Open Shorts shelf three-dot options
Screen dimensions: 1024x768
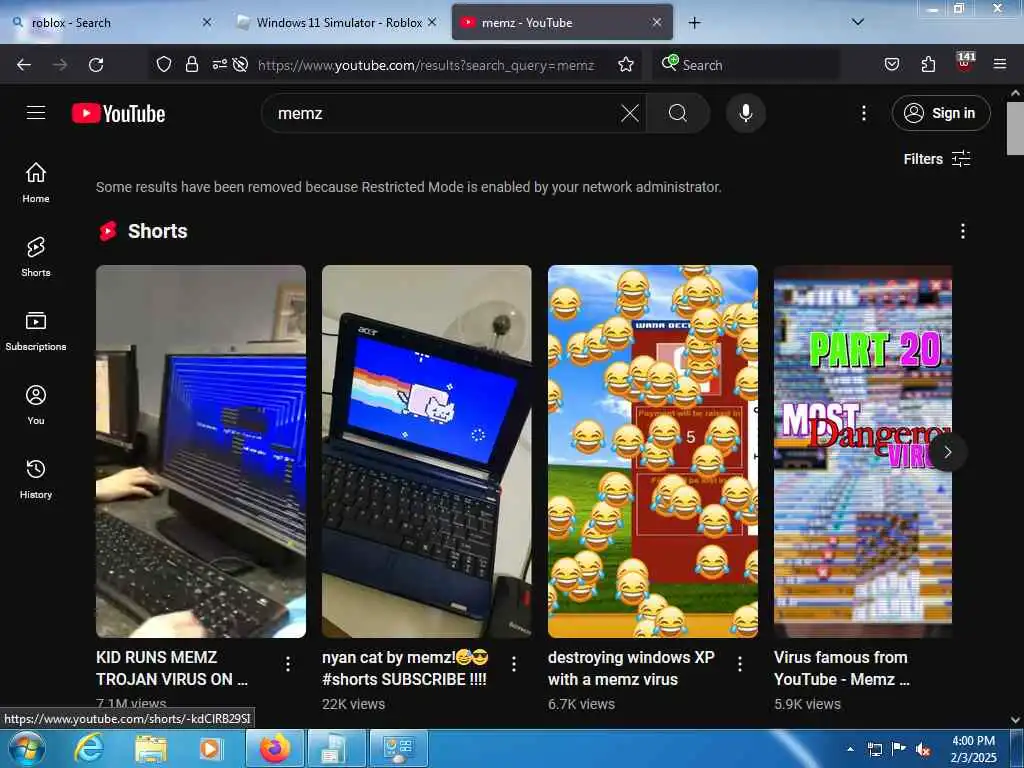(963, 231)
